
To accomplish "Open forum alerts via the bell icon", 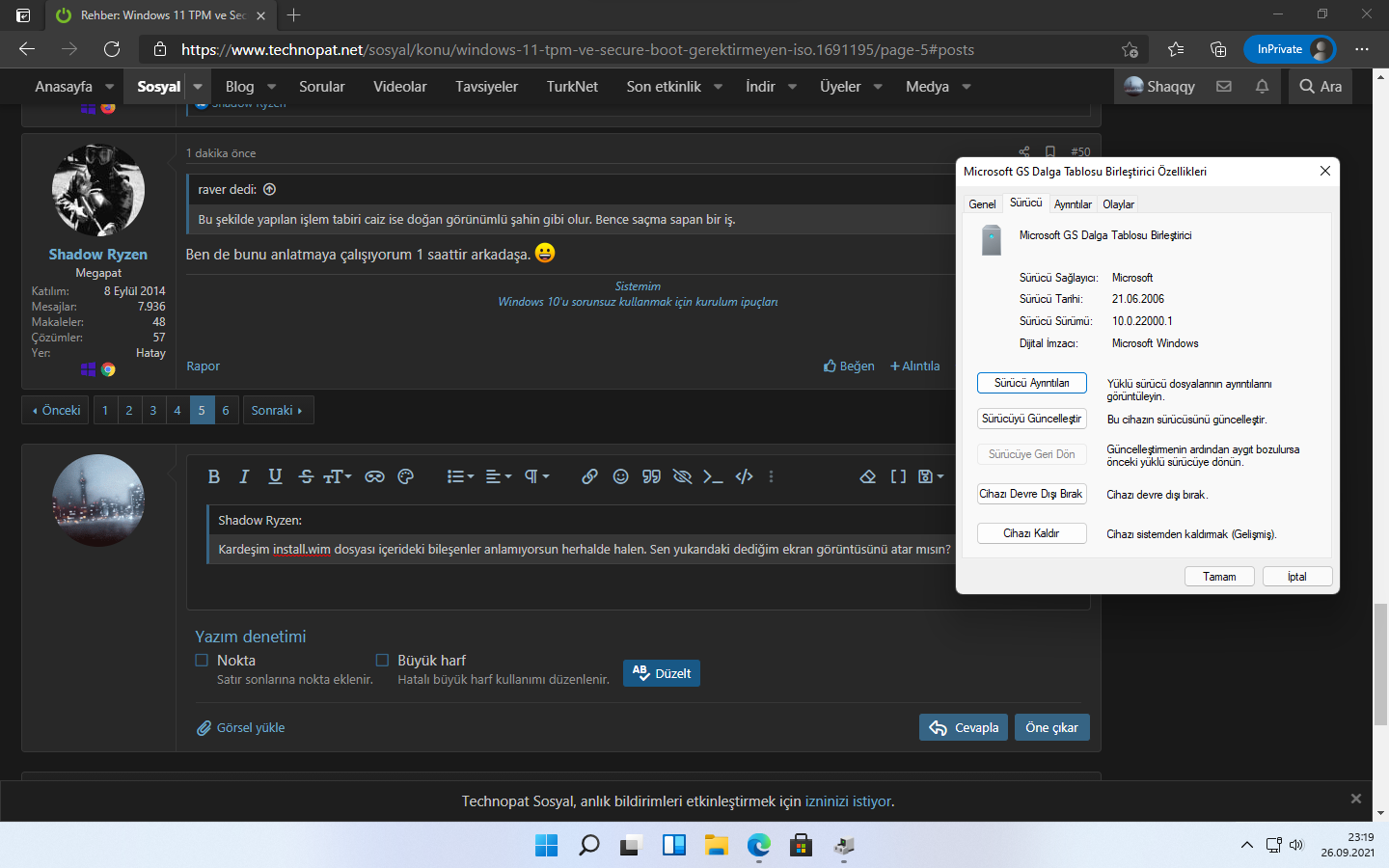I will 1262,87.
